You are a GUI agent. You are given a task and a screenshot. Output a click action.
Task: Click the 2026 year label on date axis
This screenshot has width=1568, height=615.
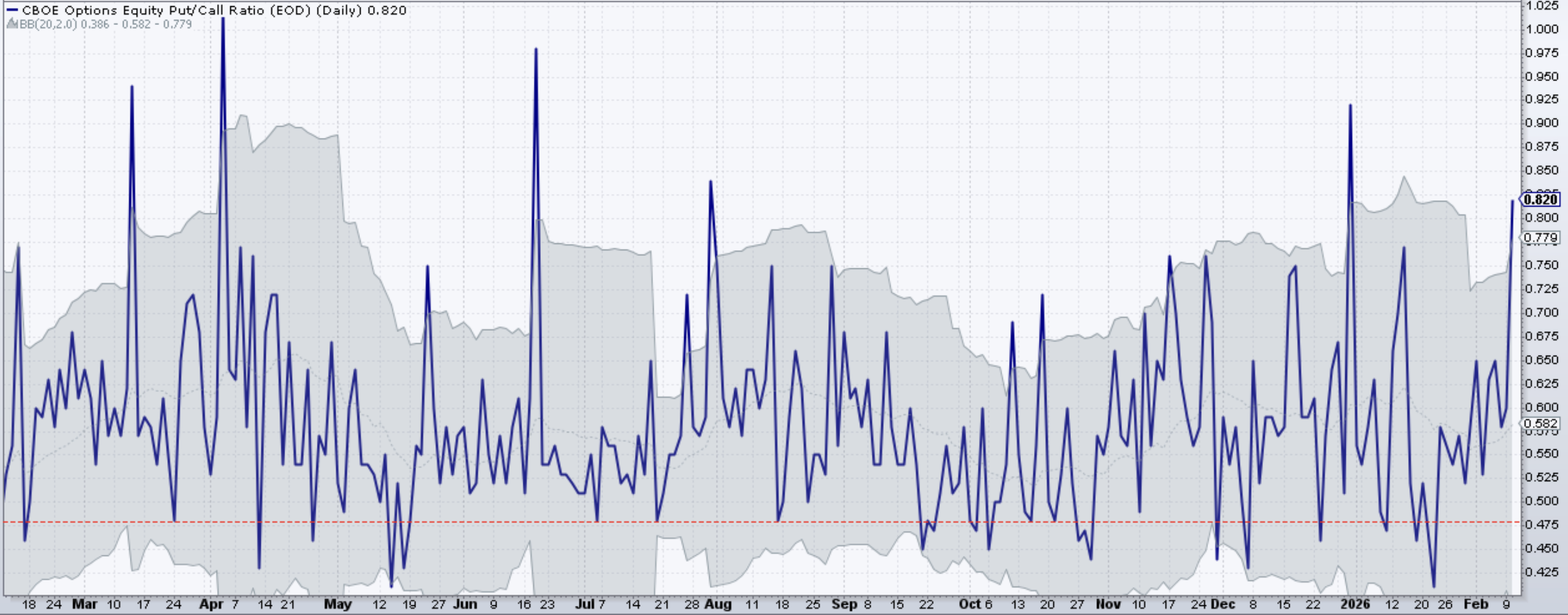coord(1355,605)
